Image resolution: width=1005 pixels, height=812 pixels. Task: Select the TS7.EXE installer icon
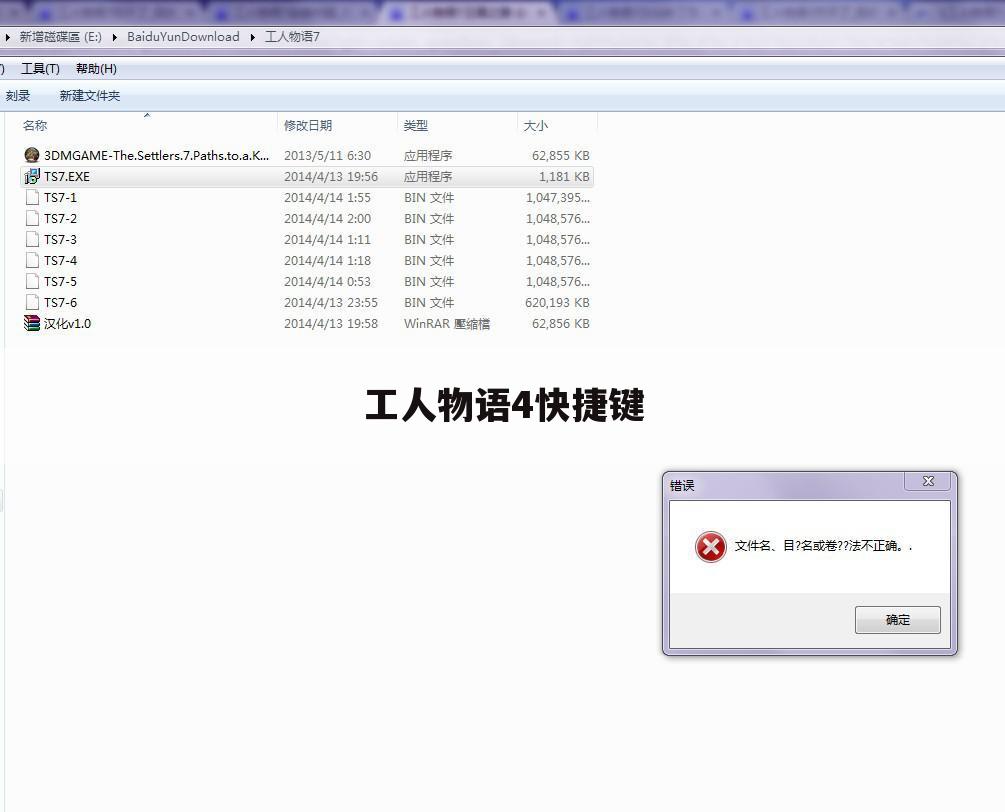tap(31, 176)
